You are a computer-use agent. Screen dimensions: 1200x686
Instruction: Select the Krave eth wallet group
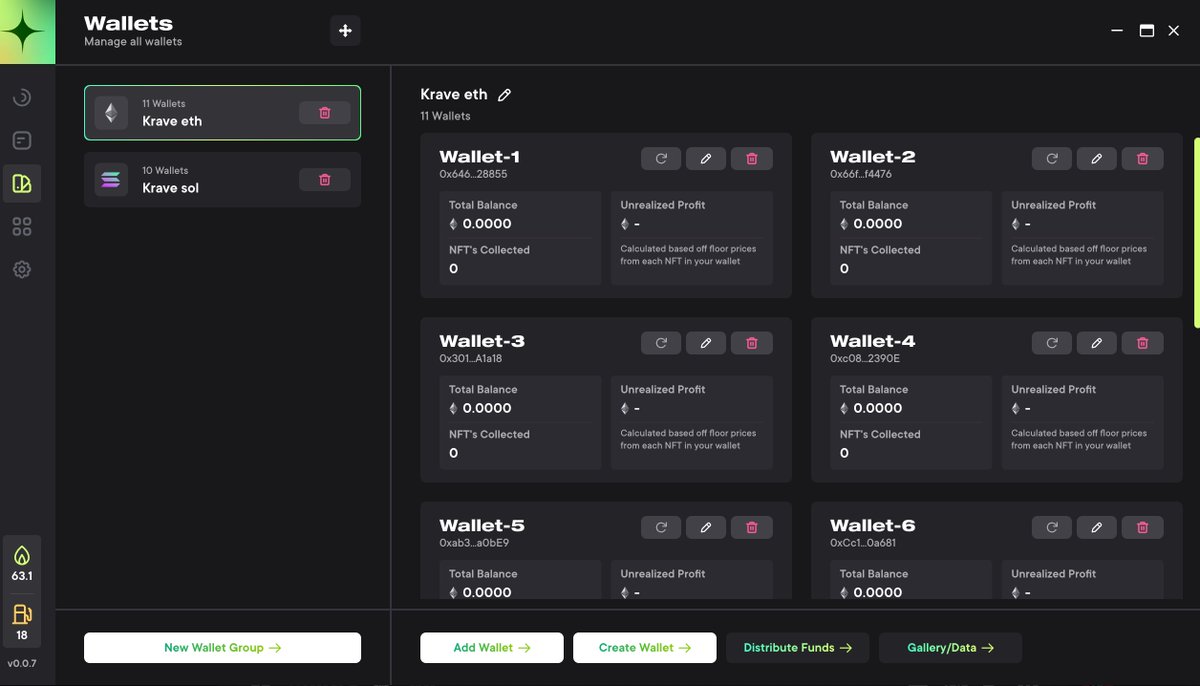[222, 113]
